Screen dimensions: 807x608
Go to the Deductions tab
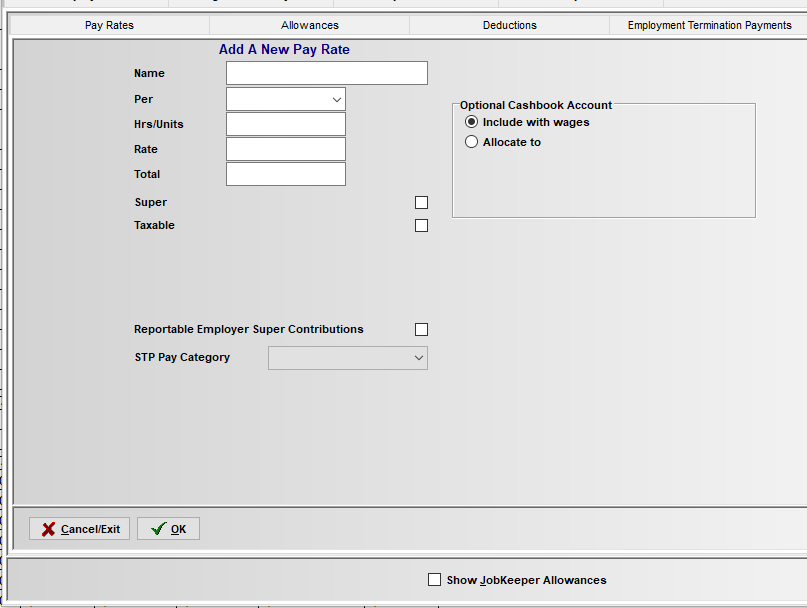[510, 25]
